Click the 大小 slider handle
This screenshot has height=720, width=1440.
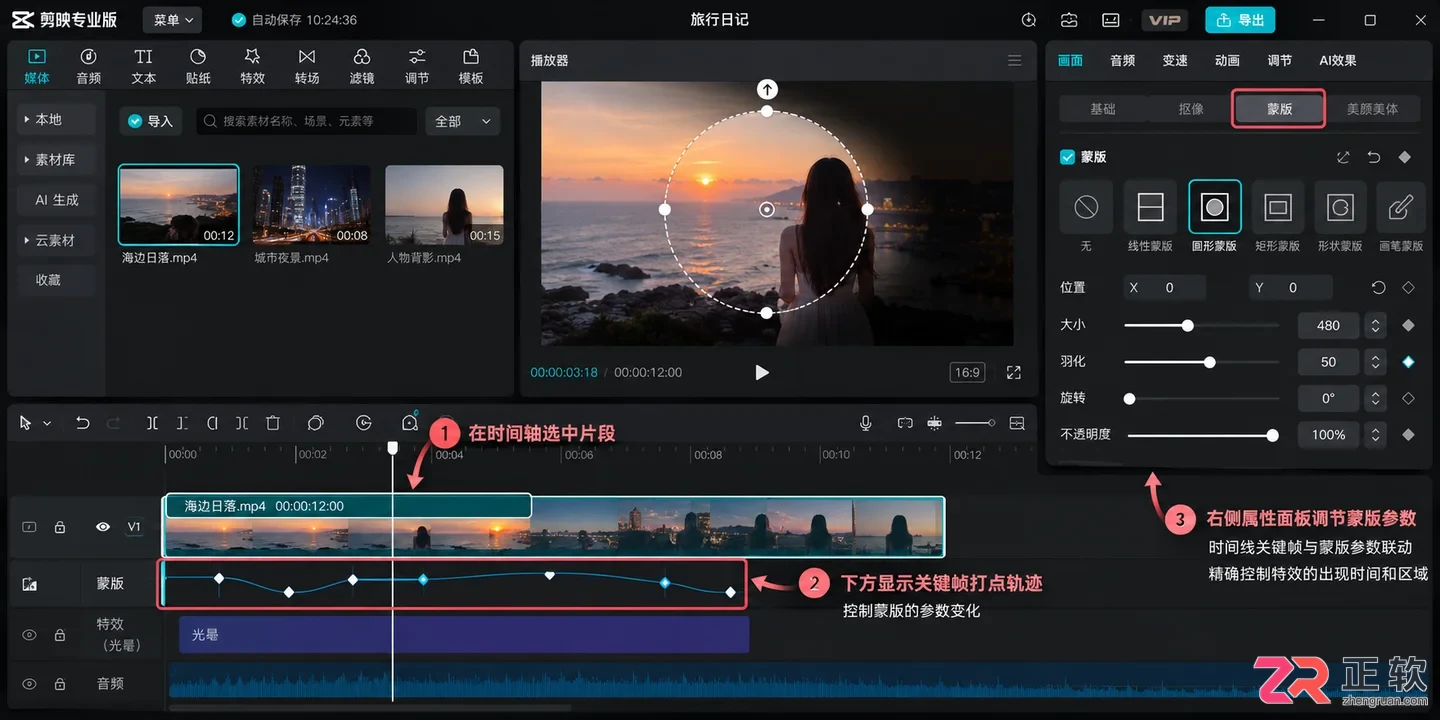pyautogui.click(x=1188, y=325)
